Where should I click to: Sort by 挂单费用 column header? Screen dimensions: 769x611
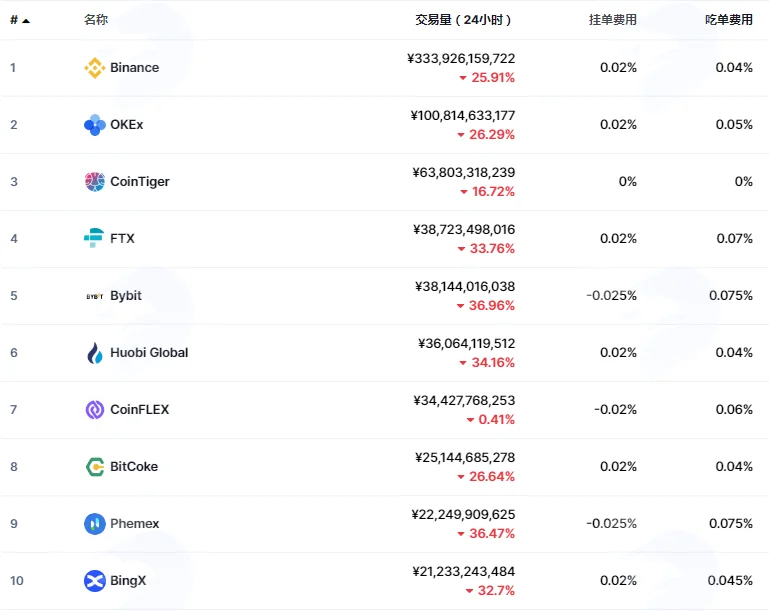(x=613, y=20)
